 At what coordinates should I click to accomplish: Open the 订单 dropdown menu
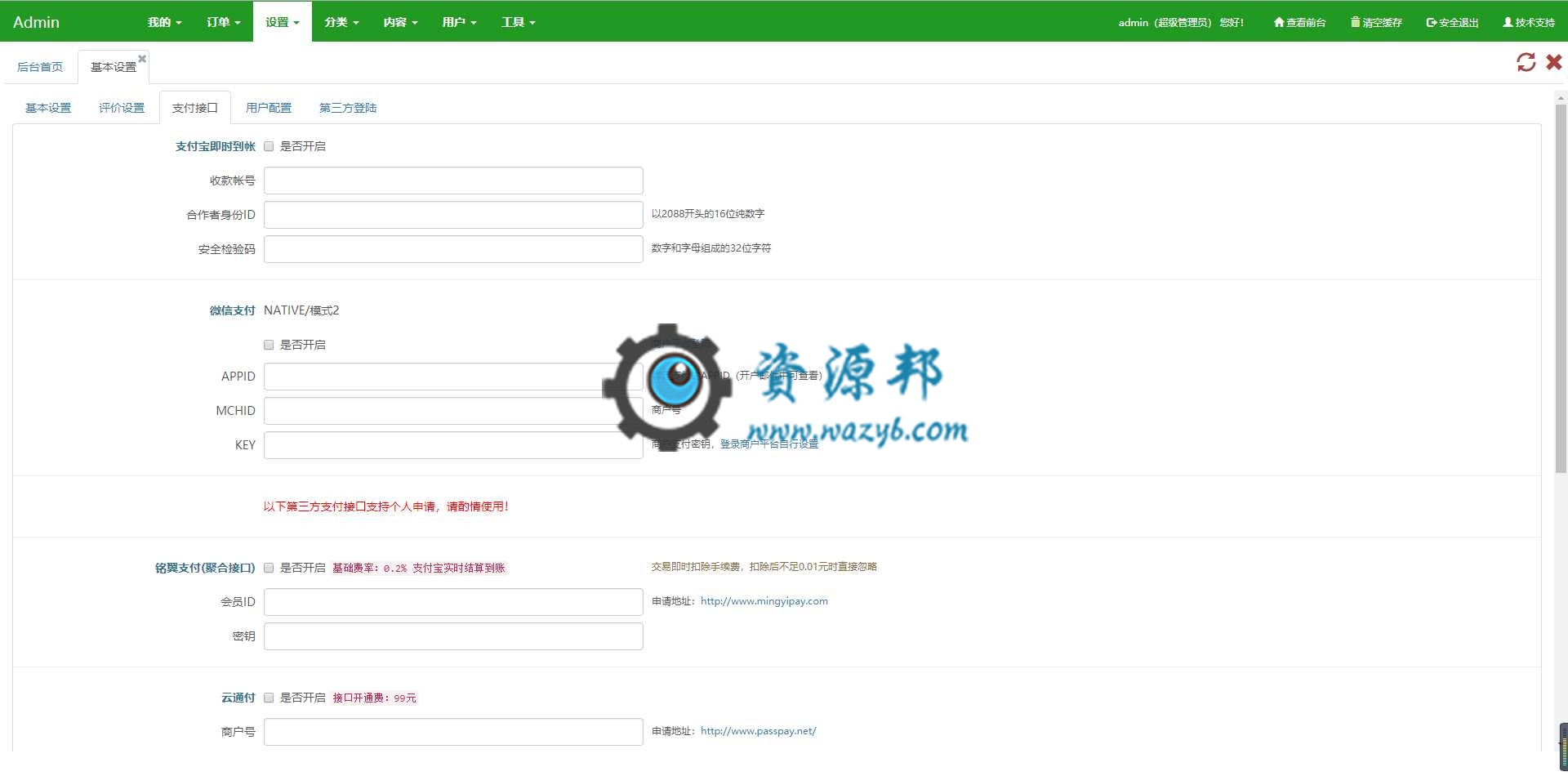[x=223, y=22]
